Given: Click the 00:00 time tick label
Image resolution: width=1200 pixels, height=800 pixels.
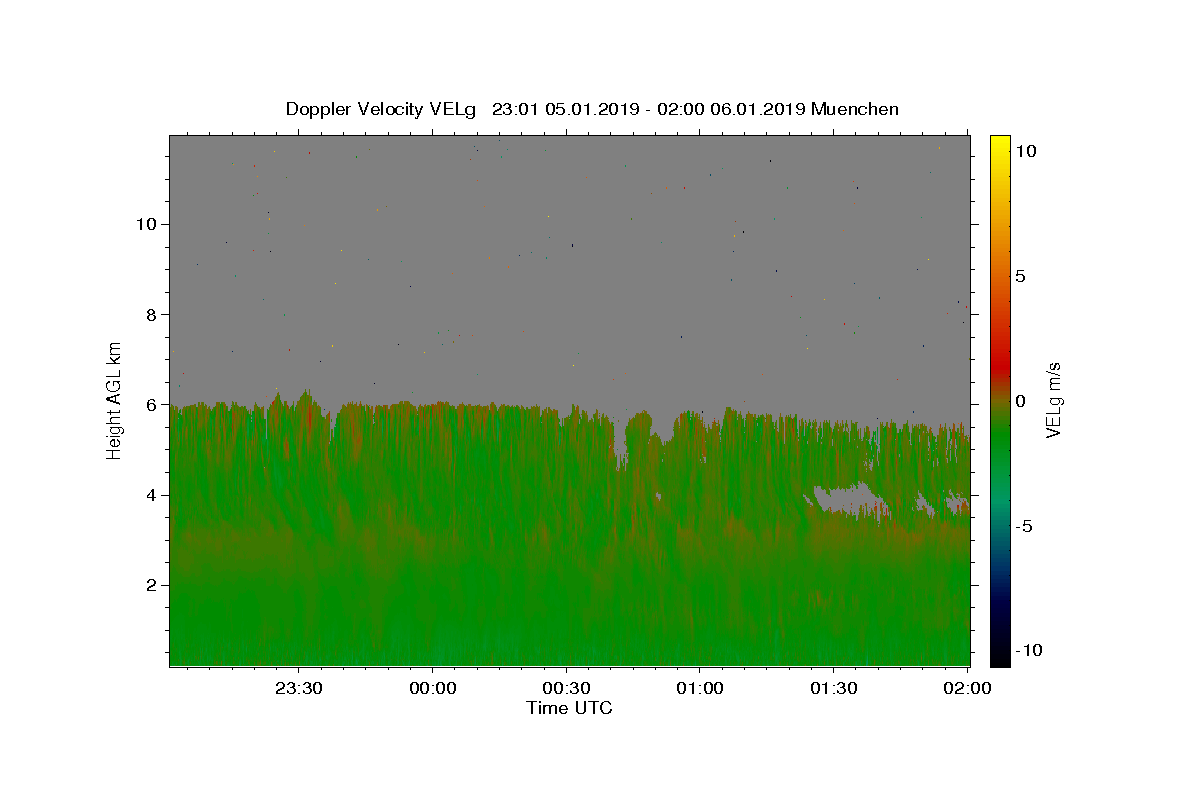Looking at the screenshot, I should (x=433, y=688).
